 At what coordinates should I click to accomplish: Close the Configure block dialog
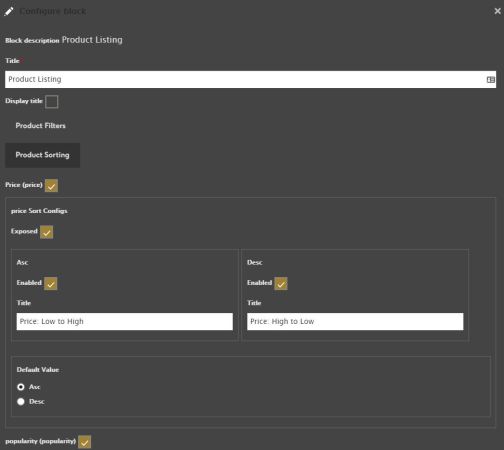click(497, 11)
